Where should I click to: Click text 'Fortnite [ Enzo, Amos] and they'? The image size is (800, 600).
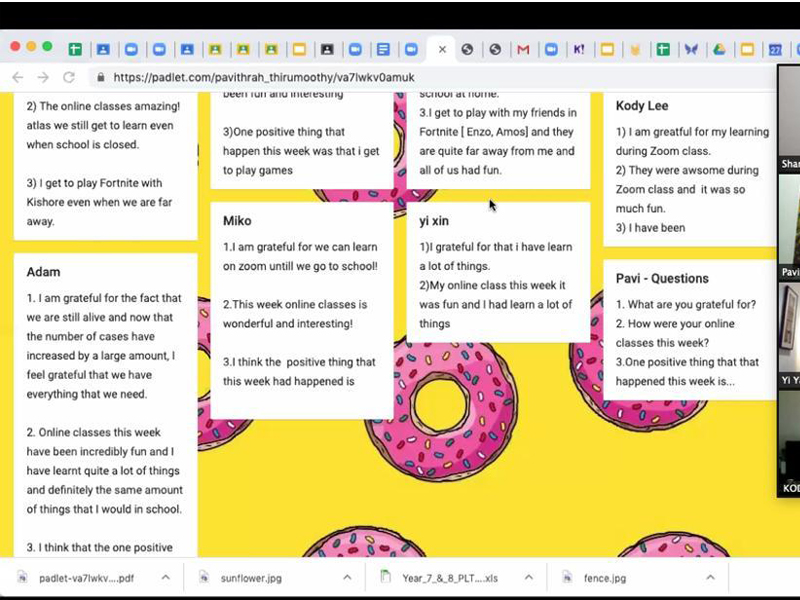click(x=496, y=132)
